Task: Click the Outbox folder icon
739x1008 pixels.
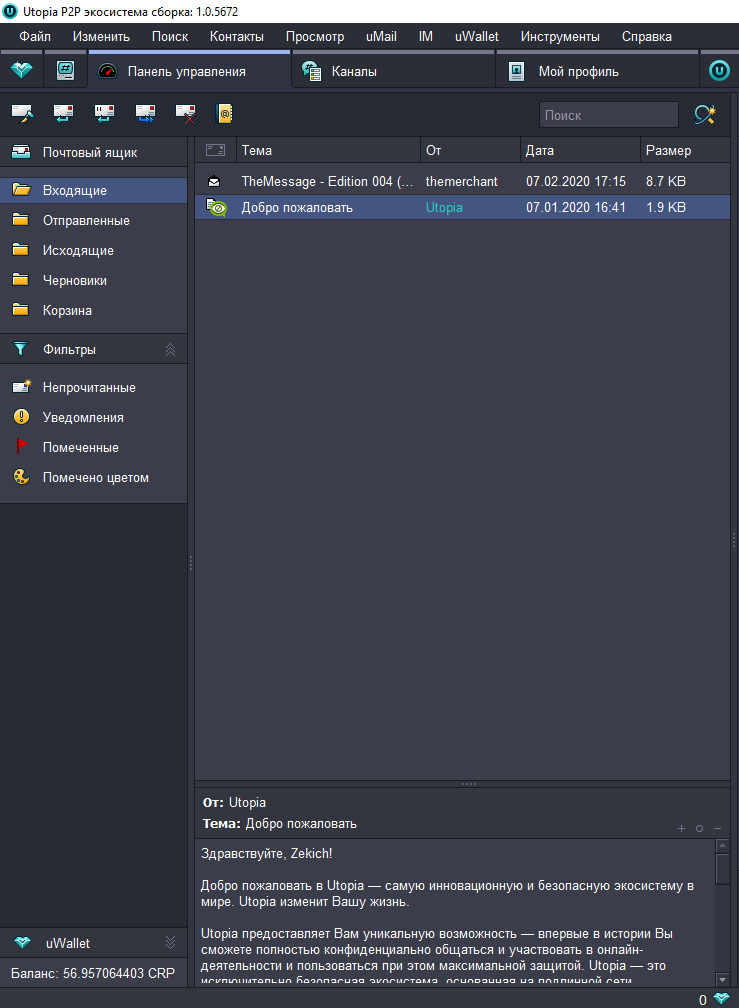Action: 21,249
